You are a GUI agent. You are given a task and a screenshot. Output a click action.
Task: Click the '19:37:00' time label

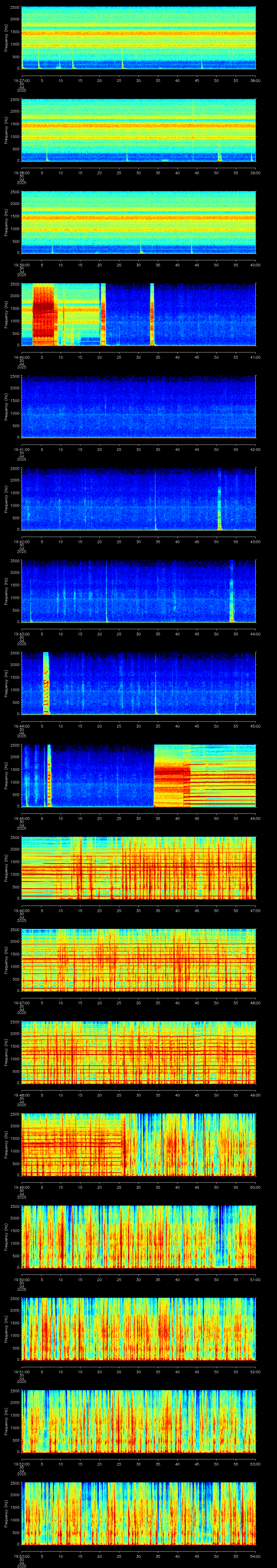(22, 80)
